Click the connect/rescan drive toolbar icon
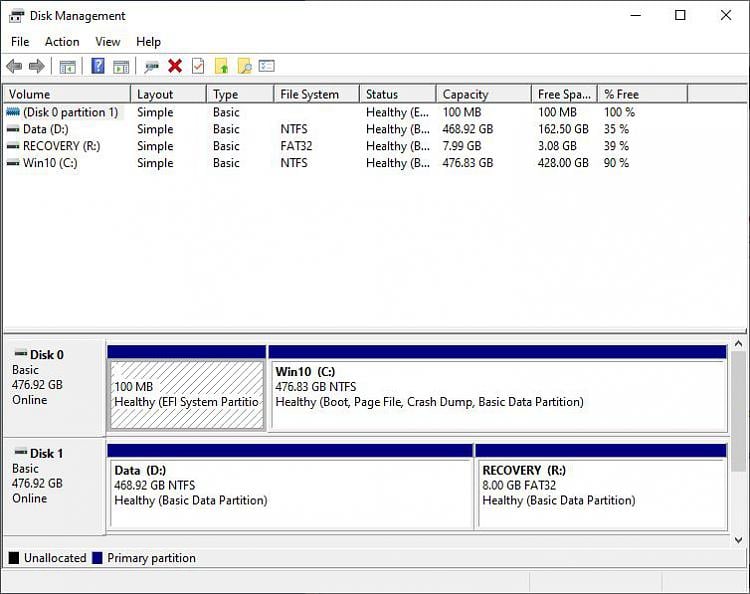Image resolution: width=750 pixels, height=594 pixels. coord(152,66)
